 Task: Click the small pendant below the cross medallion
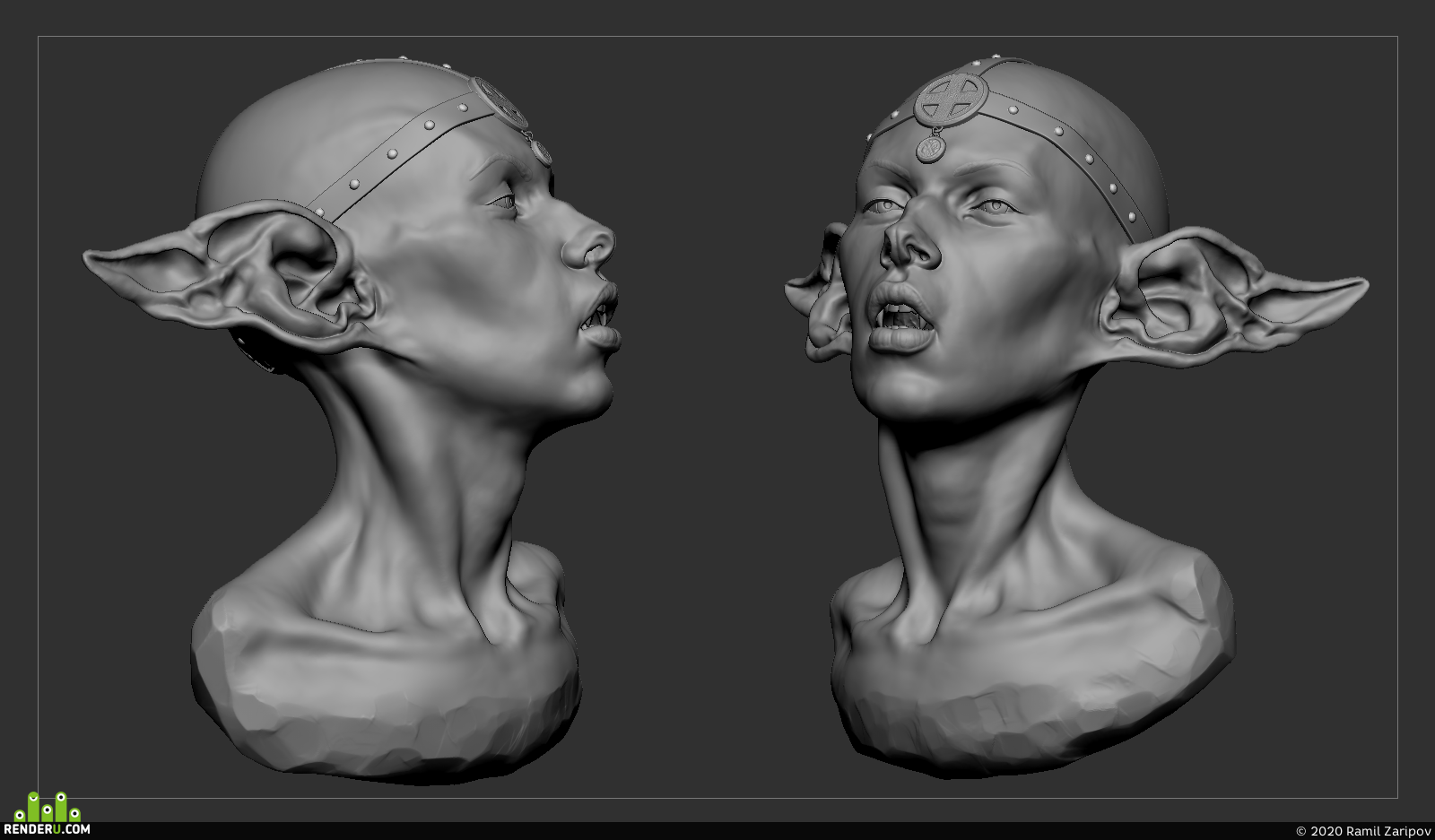click(931, 147)
